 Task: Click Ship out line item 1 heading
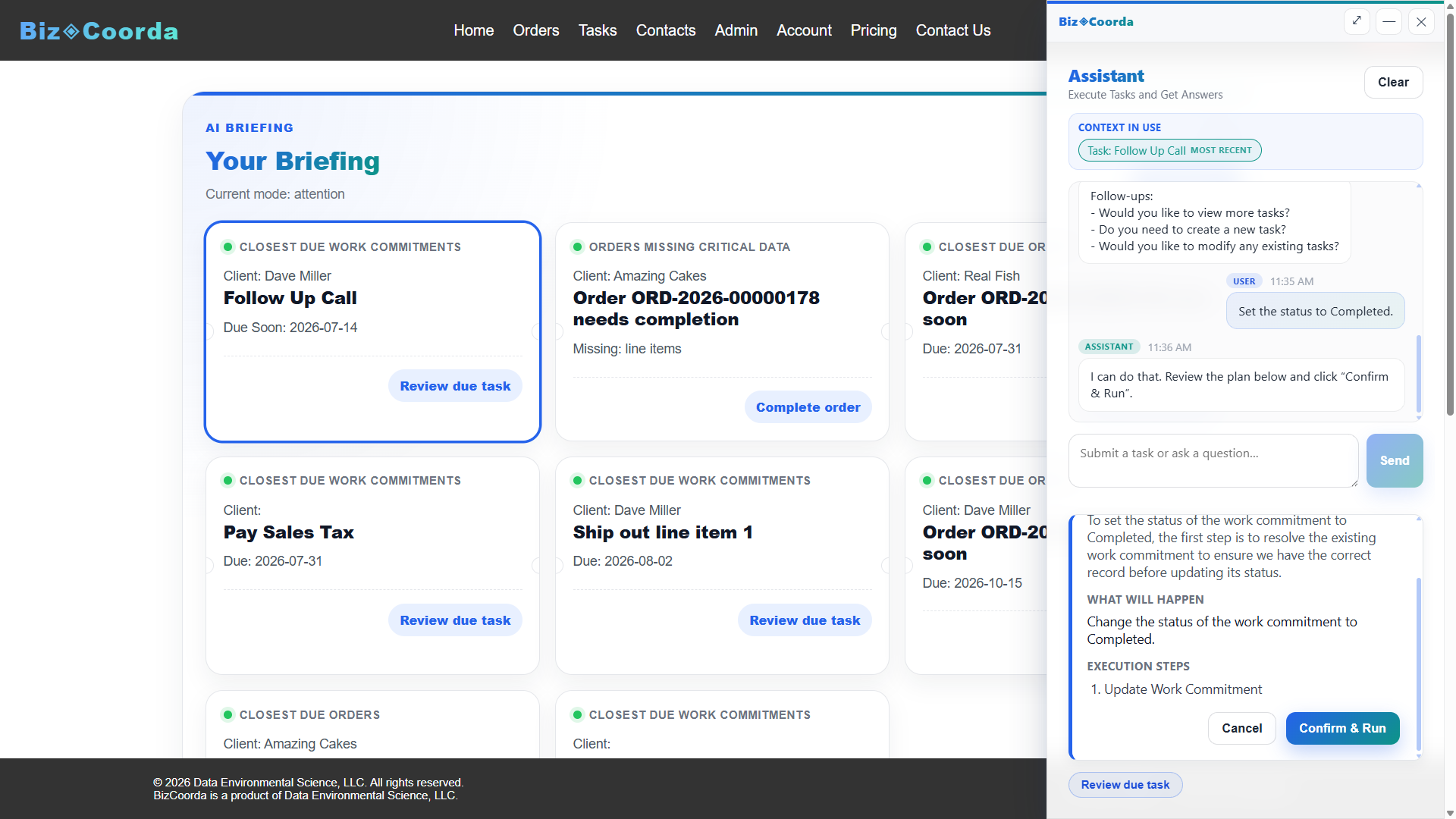click(663, 532)
